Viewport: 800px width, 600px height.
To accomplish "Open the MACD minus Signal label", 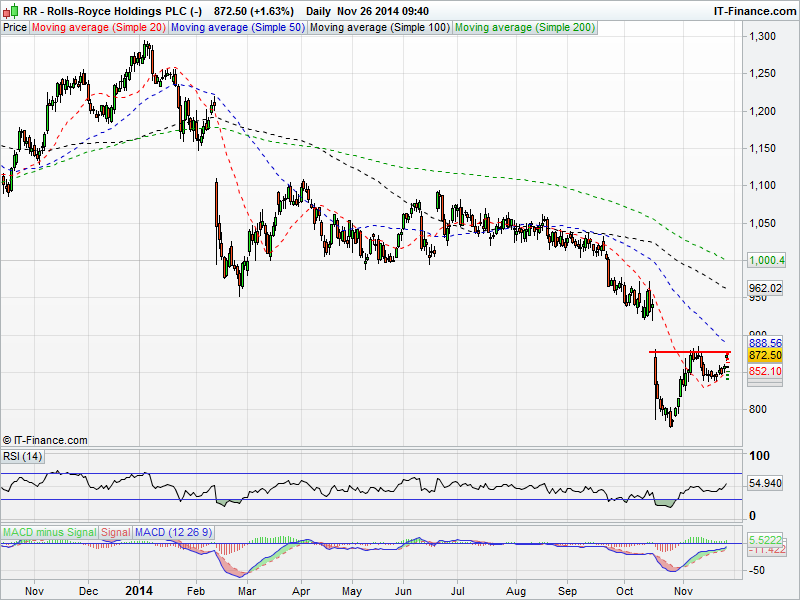I will [49, 531].
